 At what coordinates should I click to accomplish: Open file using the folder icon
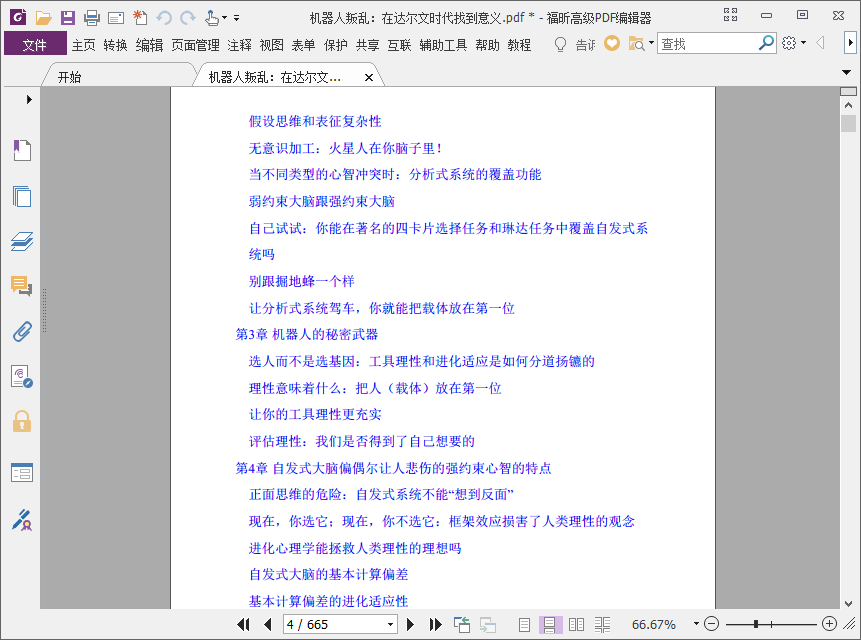[x=43, y=18]
